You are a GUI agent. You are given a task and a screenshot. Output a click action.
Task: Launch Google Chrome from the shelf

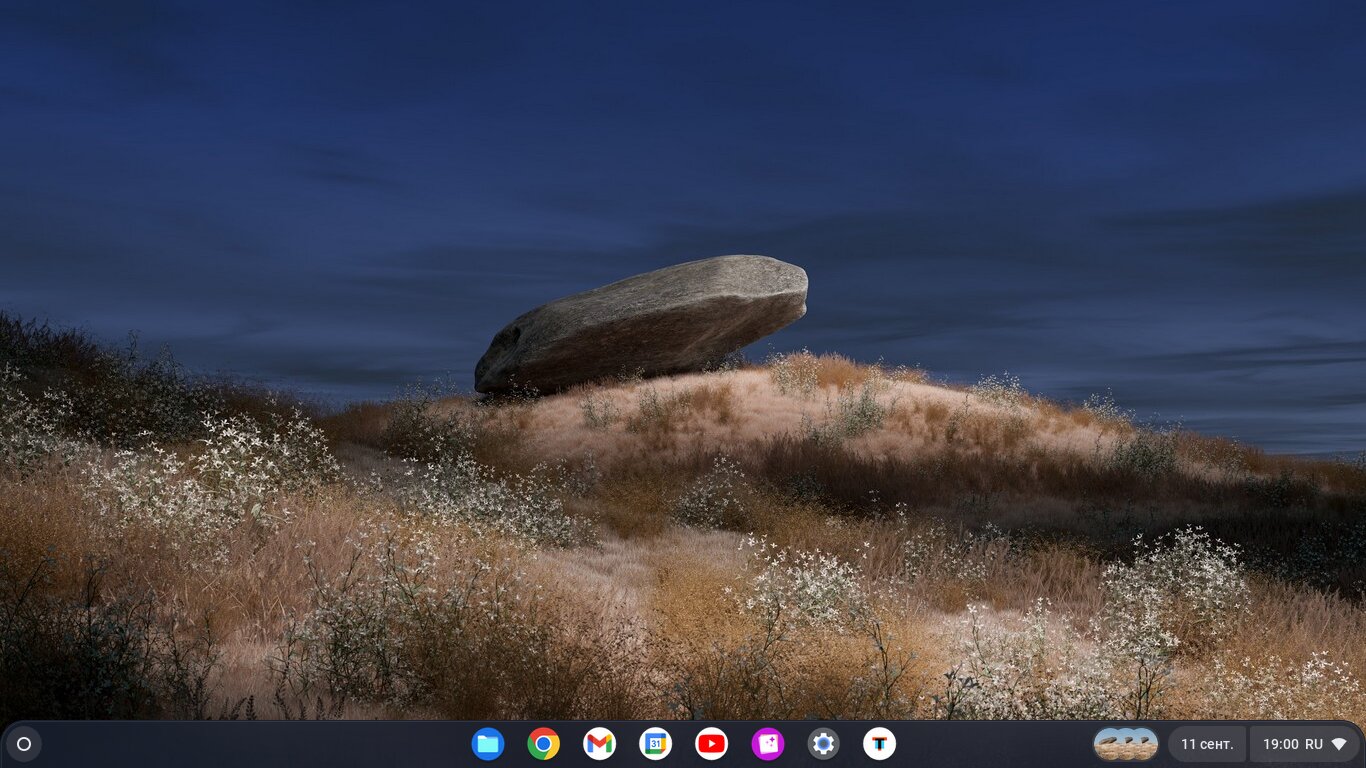544,744
